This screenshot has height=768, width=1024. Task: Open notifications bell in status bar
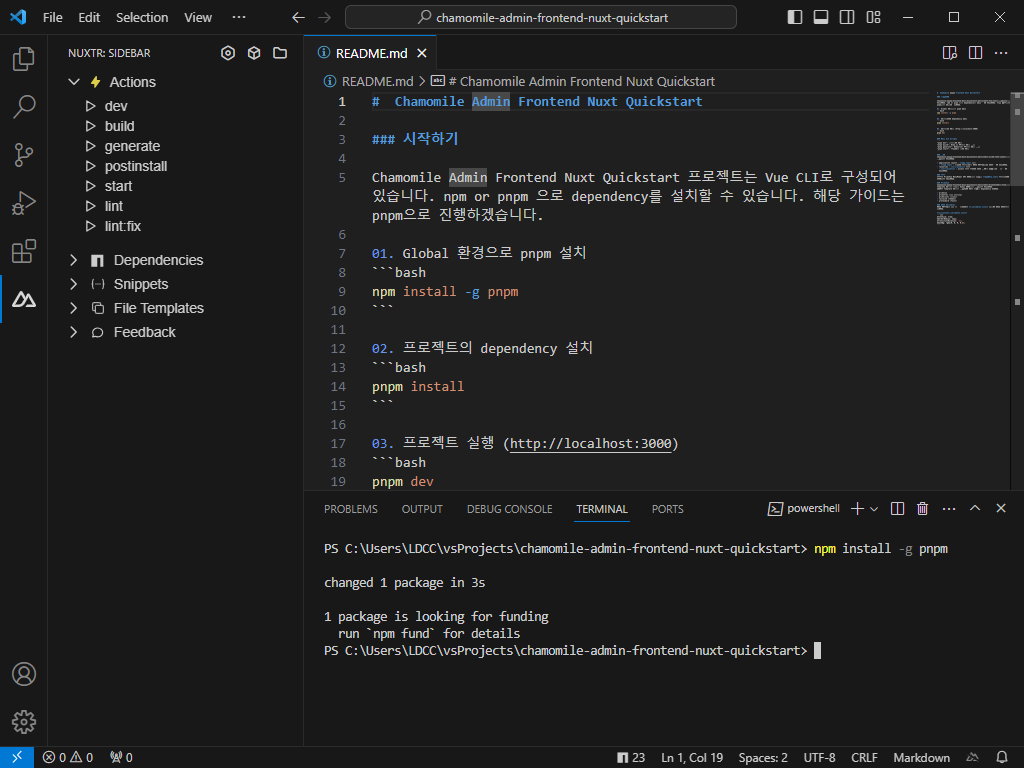[x=1002, y=758]
